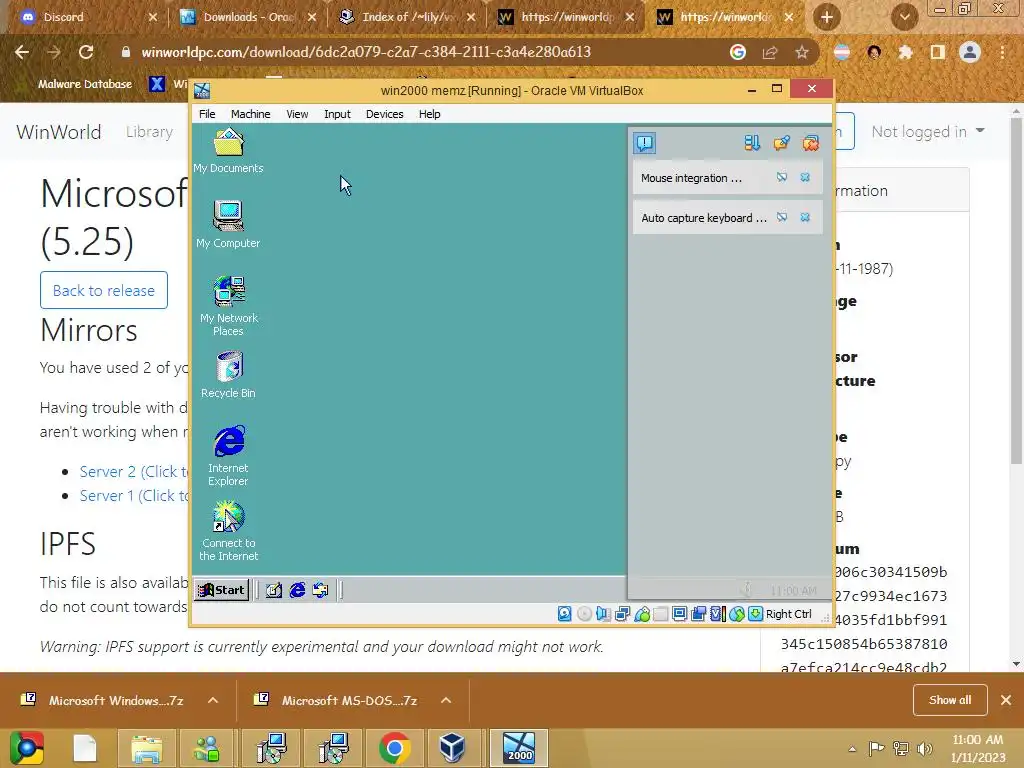Viewport: 1024px width, 768px height.
Task: Toggle the mouse integration status icon
Action: (x=737, y=614)
